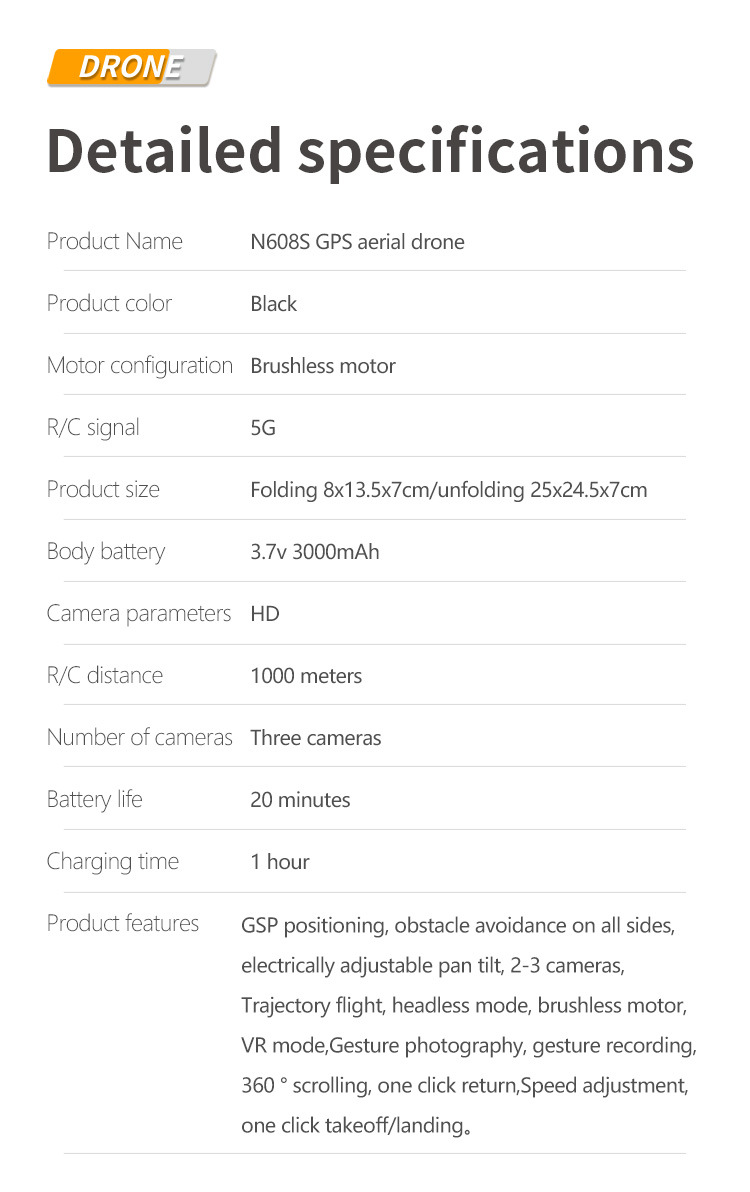
Task: Click the "1000 meters" distance value
Action: [306, 676]
